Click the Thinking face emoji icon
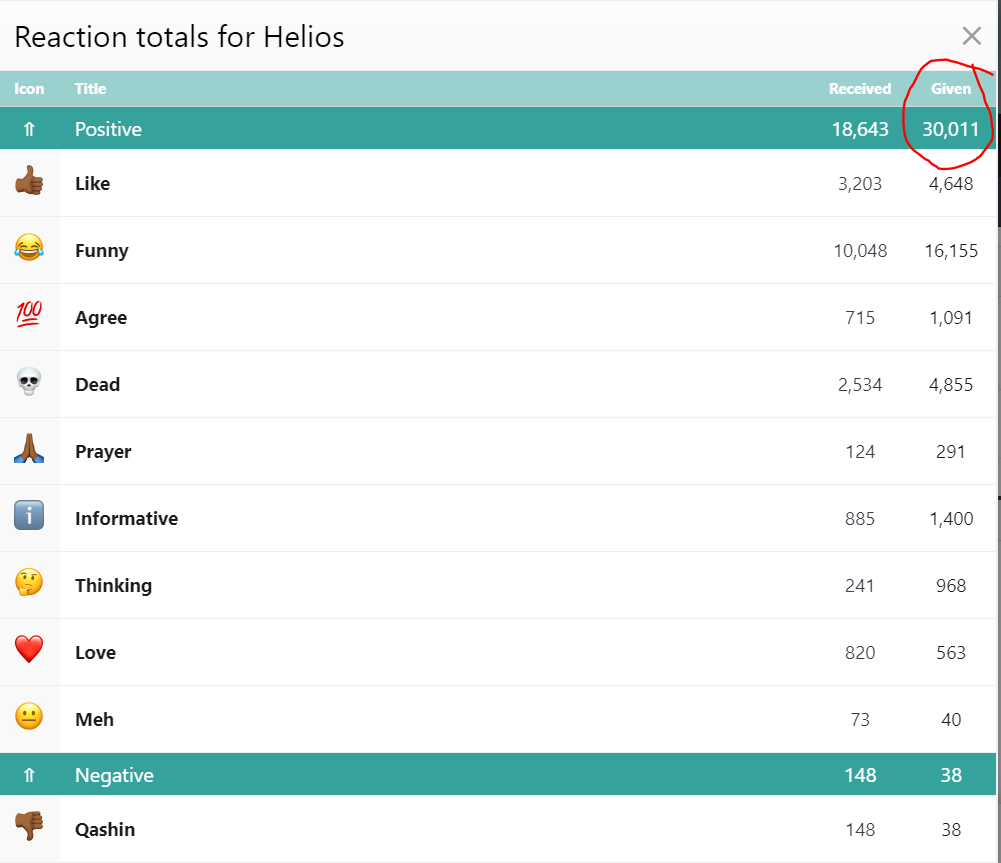This screenshot has height=863, width=1001. [x=29, y=582]
